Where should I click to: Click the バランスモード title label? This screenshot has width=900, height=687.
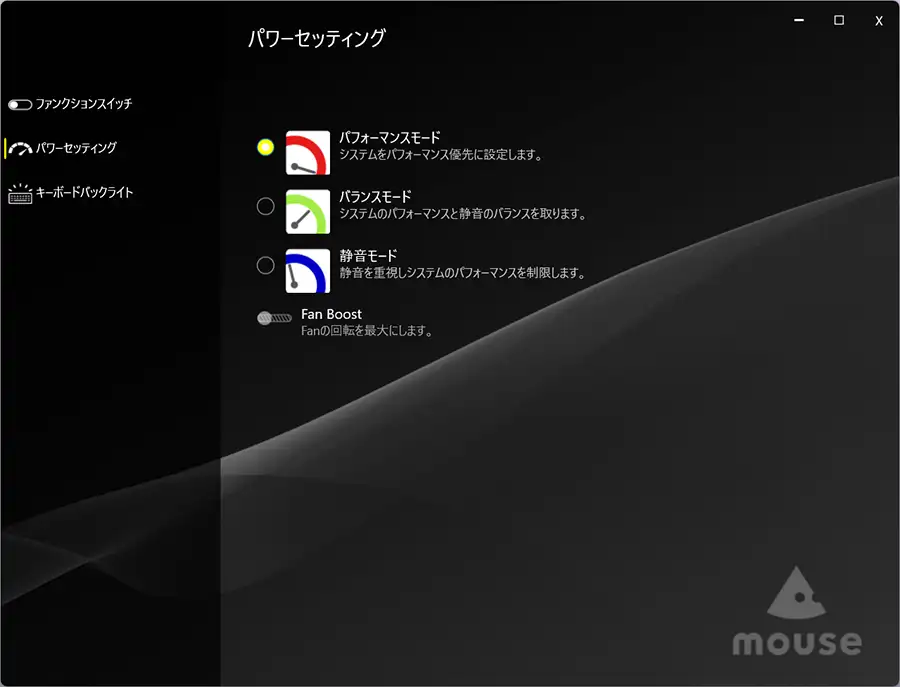coord(375,197)
